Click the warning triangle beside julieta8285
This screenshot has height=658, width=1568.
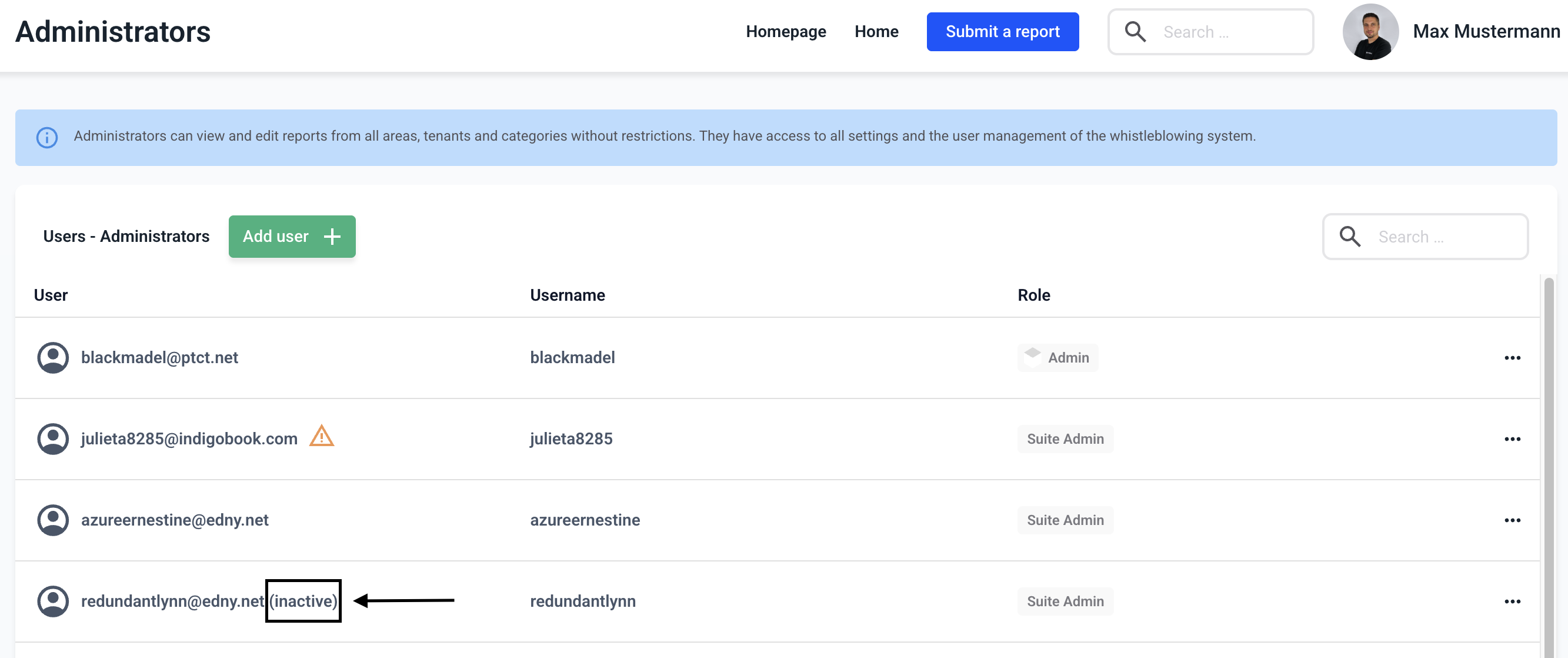(321, 437)
